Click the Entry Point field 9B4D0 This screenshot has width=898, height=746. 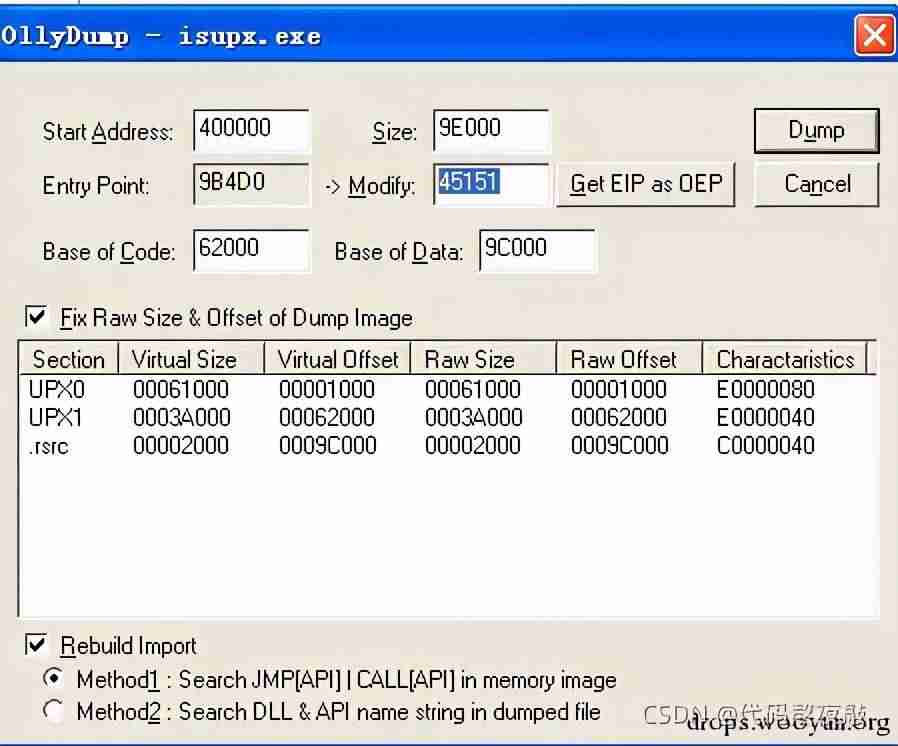tap(252, 184)
